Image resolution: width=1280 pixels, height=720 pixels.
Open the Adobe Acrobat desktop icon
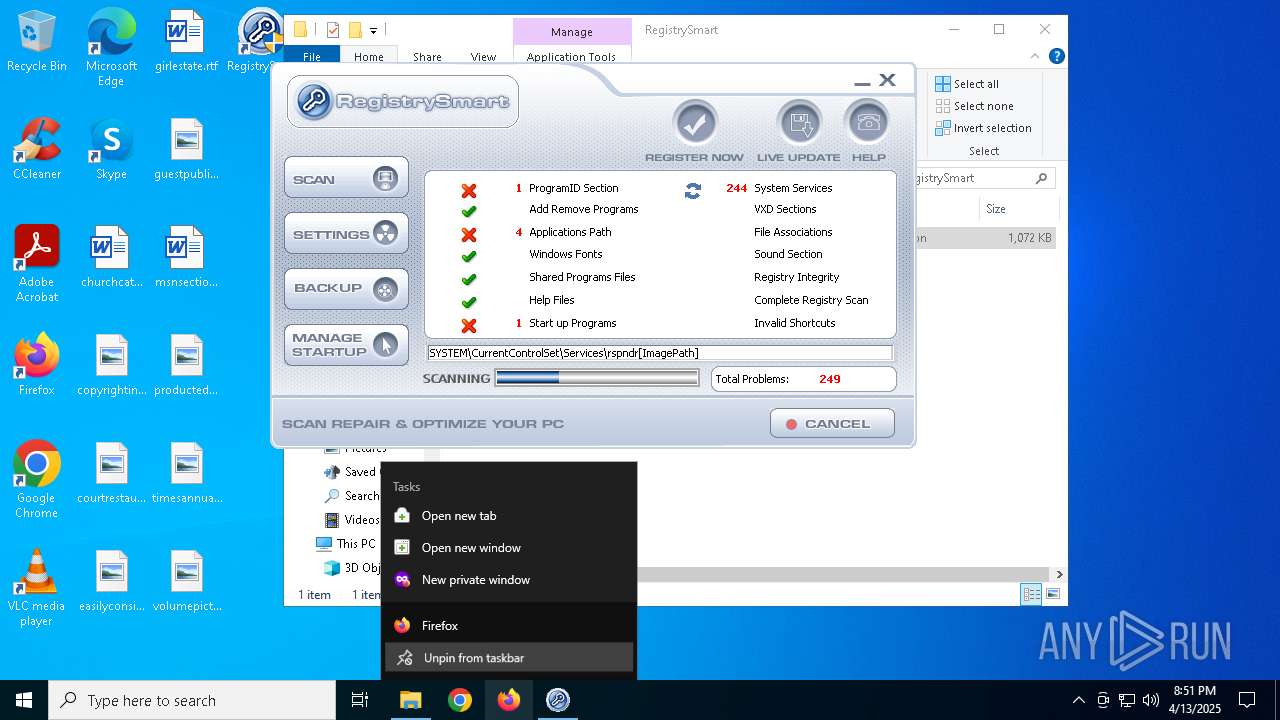click(37, 264)
